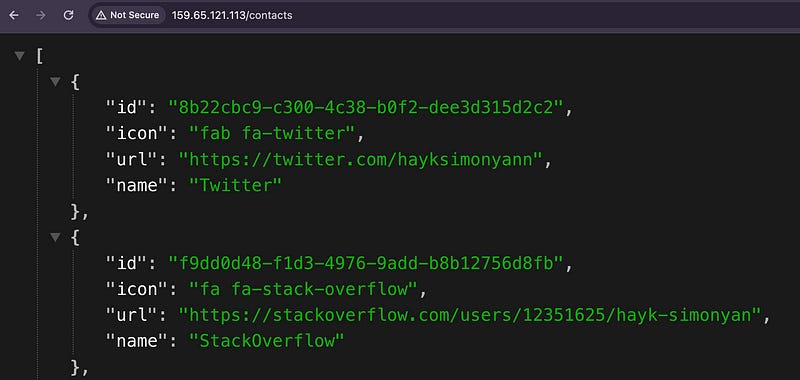Click the "url" key in the StackOverflow object
The width and height of the screenshot is (800, 380).
(x=132, y=316)
